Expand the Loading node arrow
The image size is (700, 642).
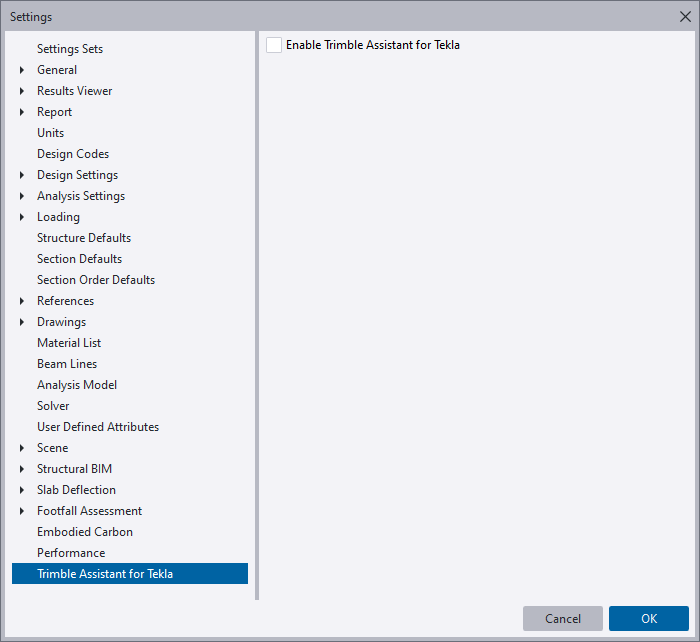click(x=21, y=217)
